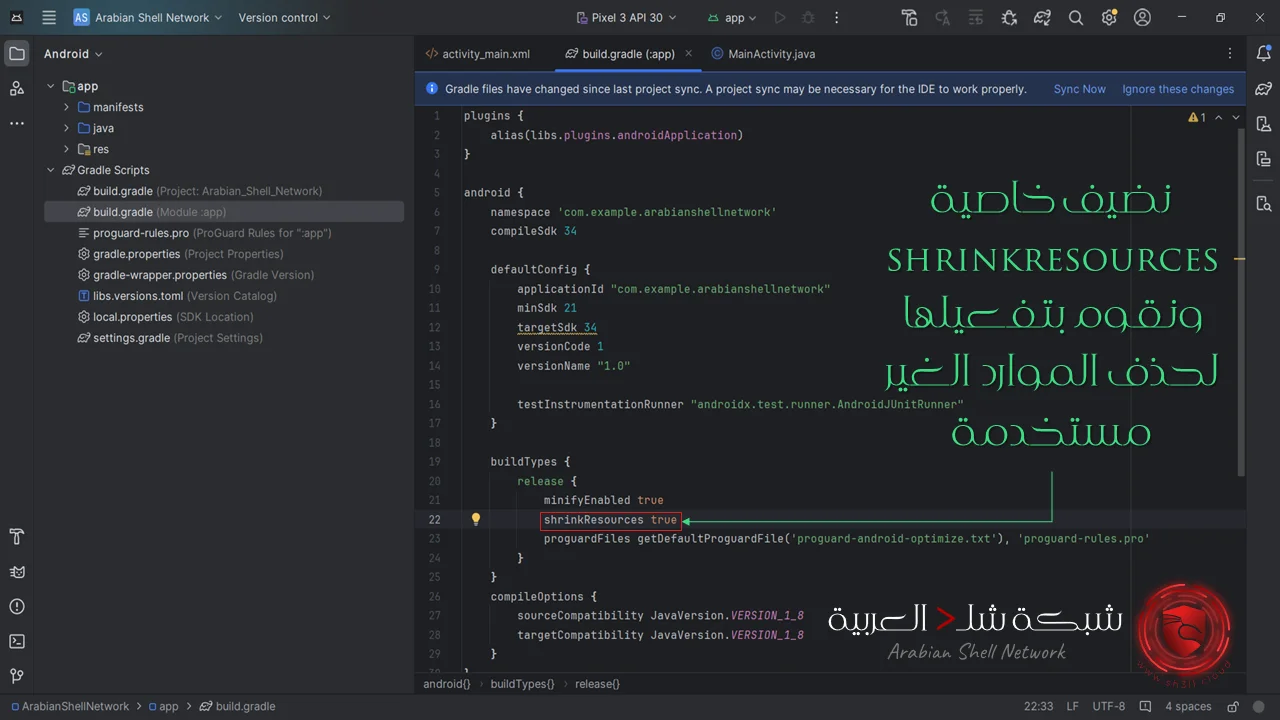
Task: Click the Build project hammer icon in toolbar
Action: tap(909, 17)
